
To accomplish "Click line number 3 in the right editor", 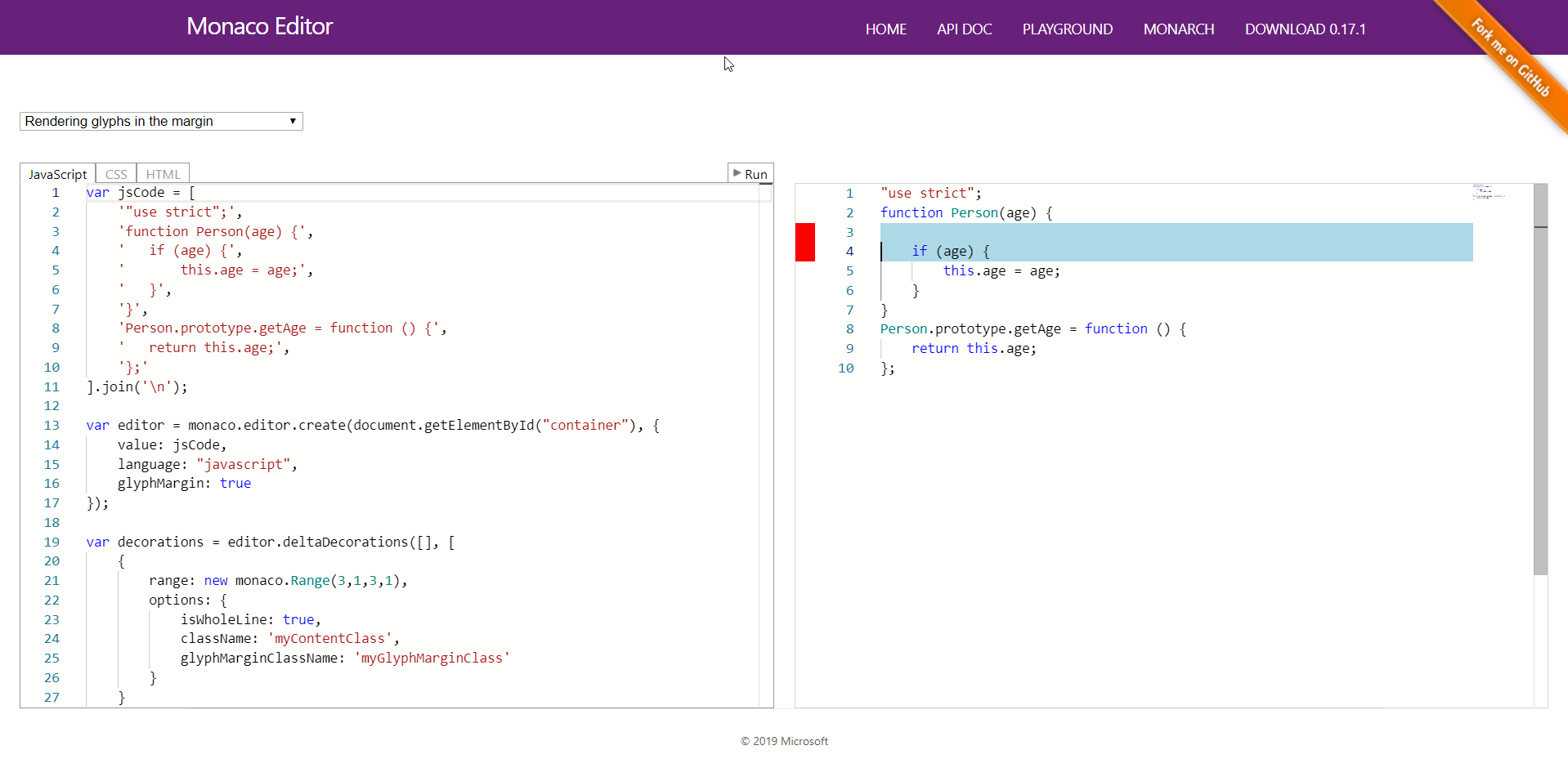I will (849, 232).
